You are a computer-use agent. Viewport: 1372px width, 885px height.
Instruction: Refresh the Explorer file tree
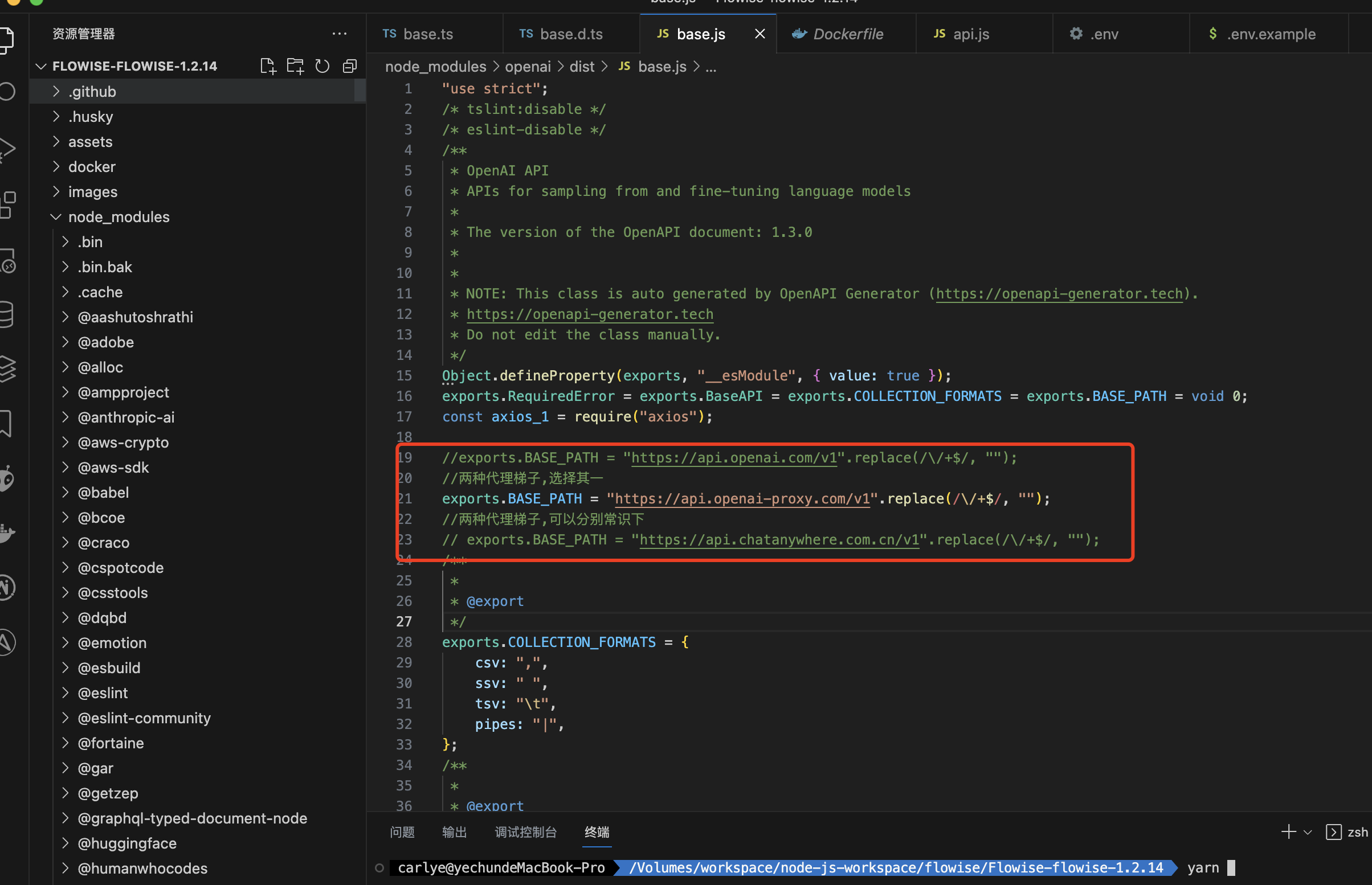(x=322, y=66)
